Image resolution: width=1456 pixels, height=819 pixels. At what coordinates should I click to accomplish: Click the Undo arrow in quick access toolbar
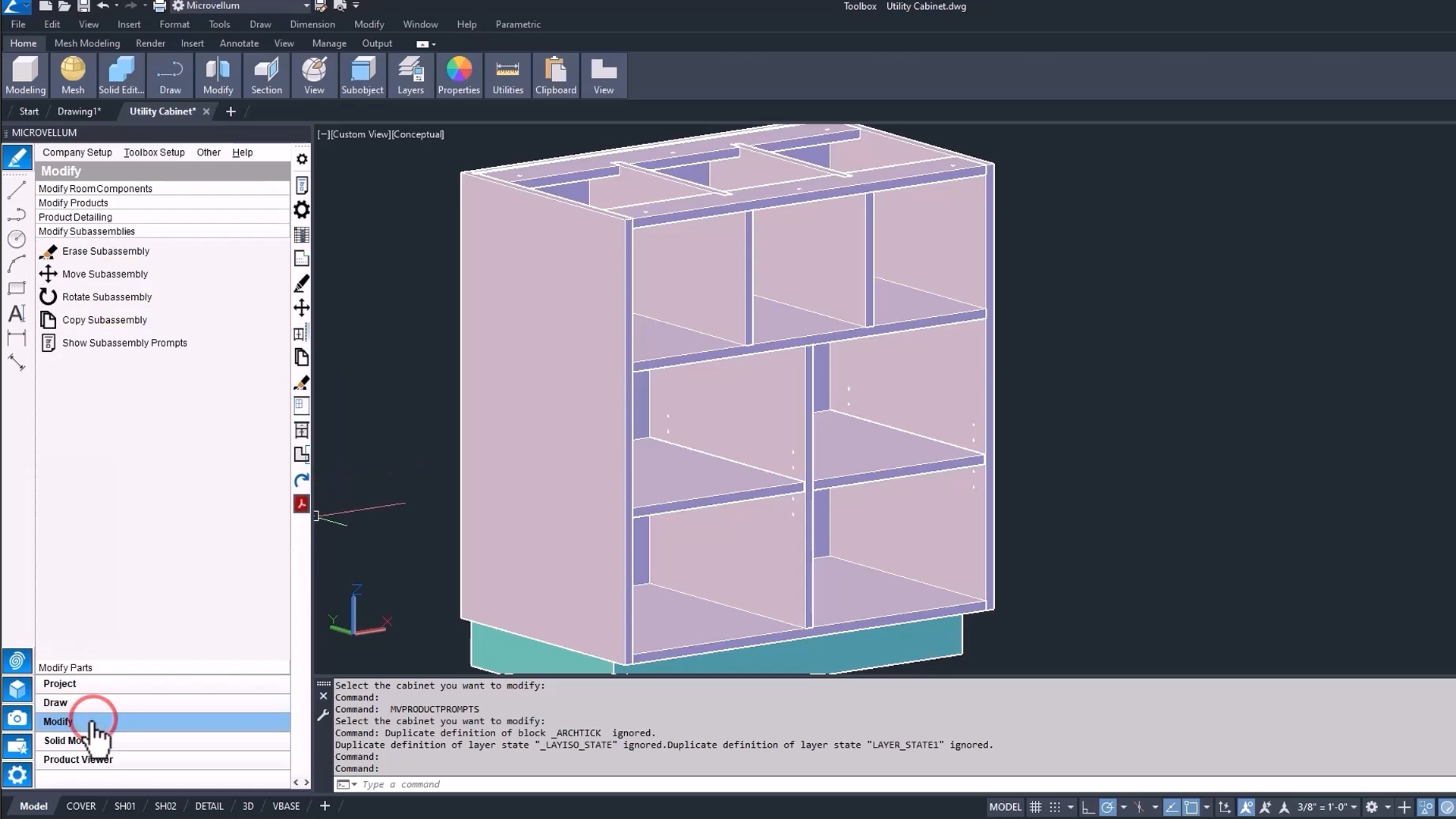pos(103,6)
